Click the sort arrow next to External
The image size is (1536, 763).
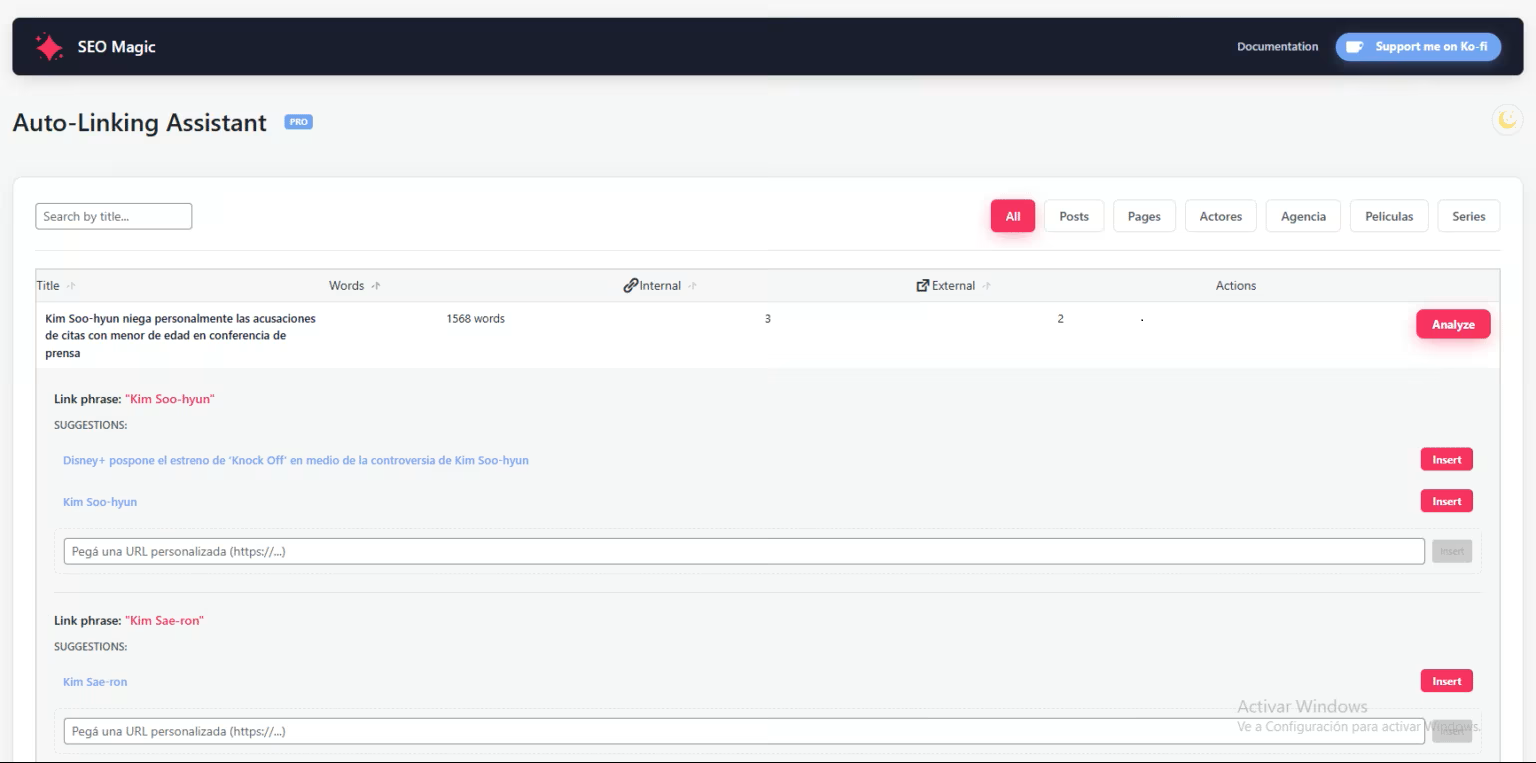tap(985, 285)
